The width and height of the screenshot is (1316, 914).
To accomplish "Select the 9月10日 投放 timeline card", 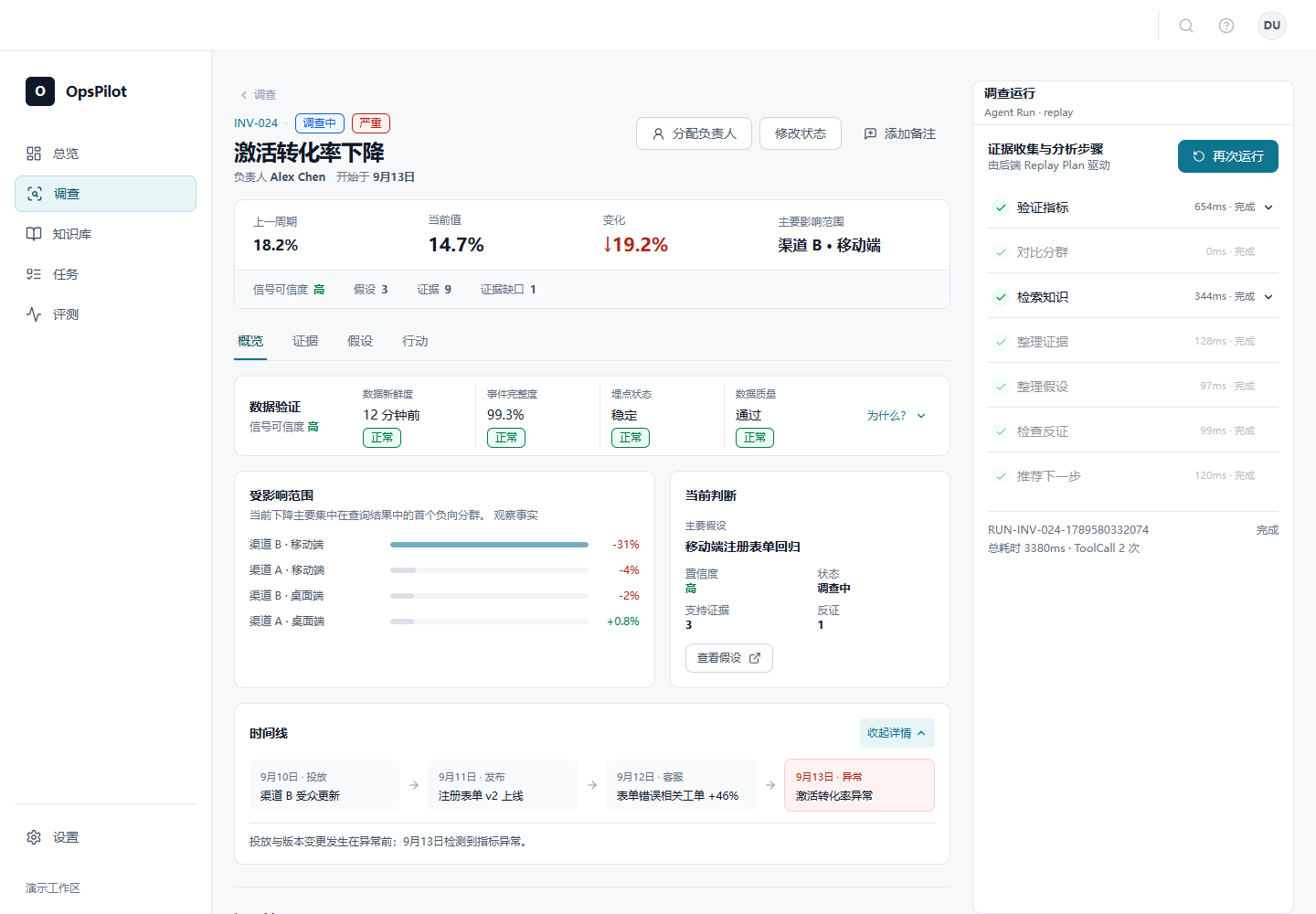I will pos(324,785).
